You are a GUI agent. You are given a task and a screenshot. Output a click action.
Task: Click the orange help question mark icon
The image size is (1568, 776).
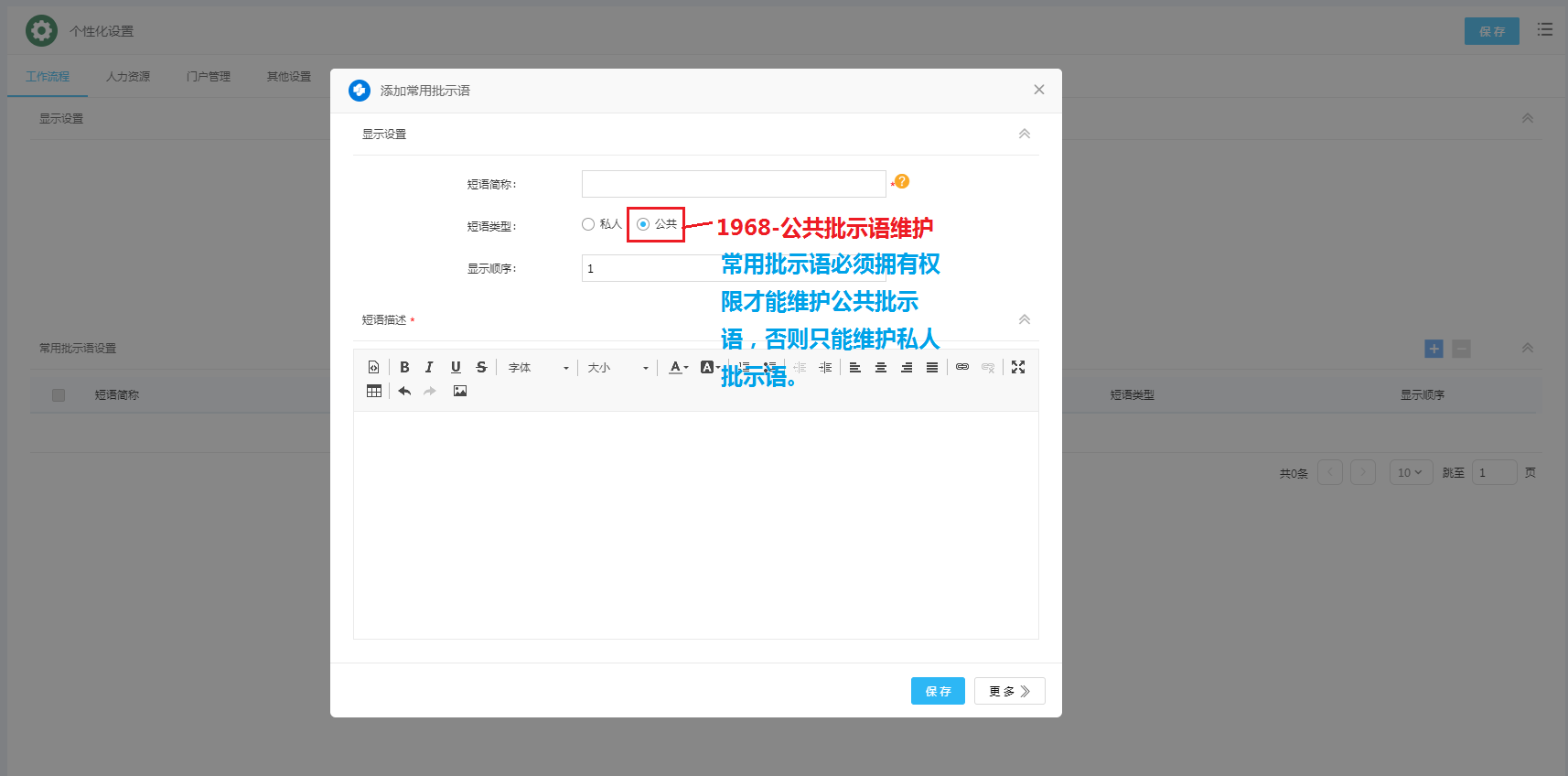point(902,181)
